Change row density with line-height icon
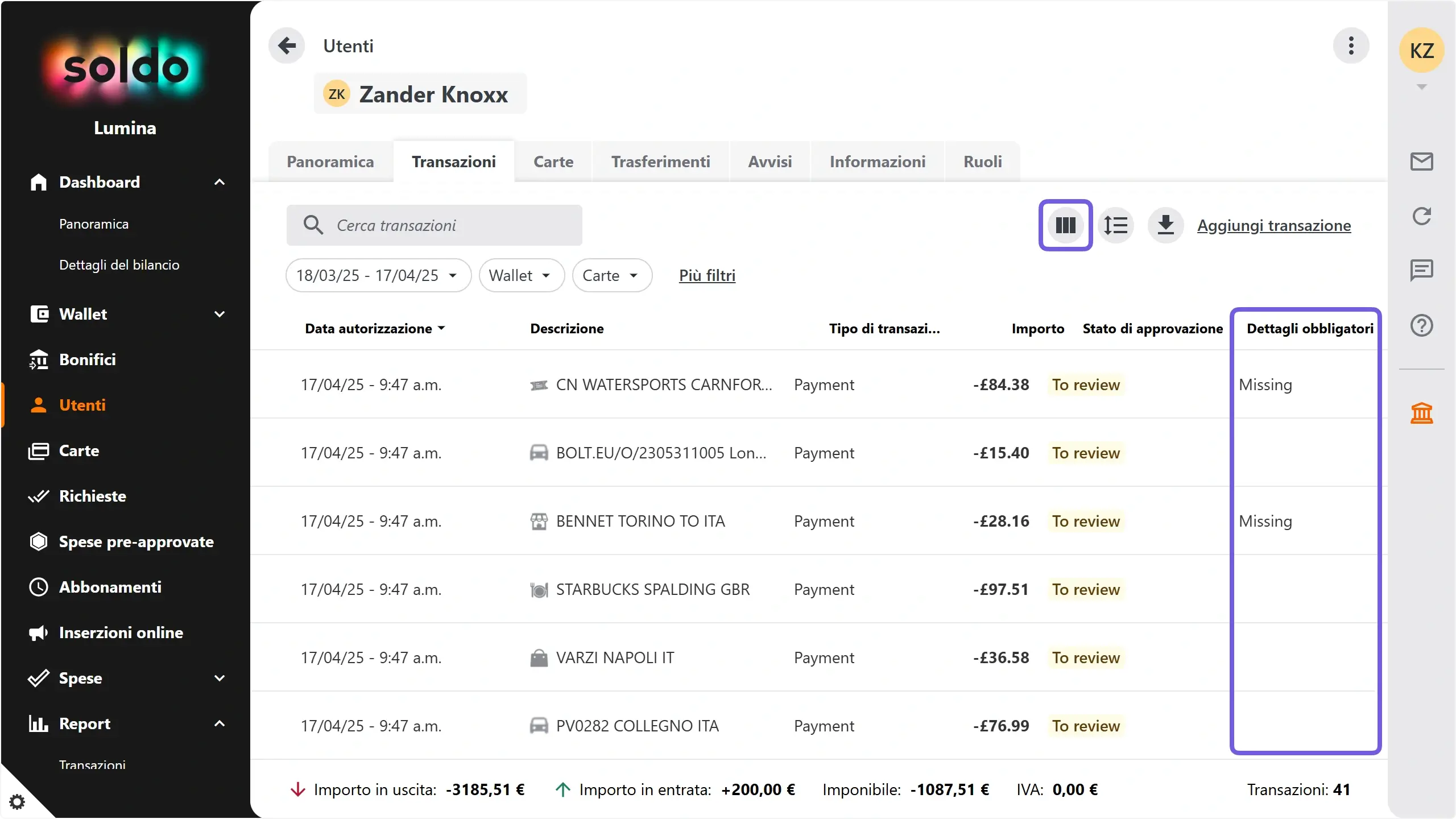The image size is (1456, 819). pyautogui.click(x=1115, y=225)
